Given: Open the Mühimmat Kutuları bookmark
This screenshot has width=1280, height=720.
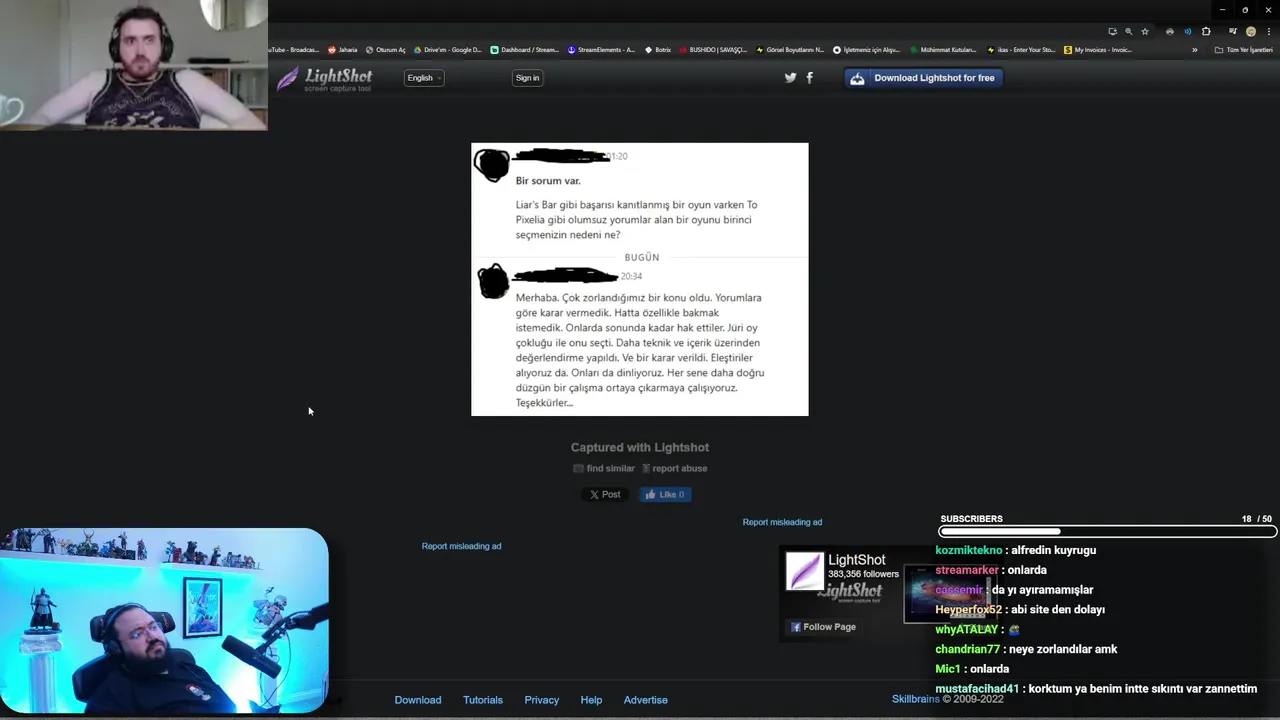Looking at the screenshot, I should (943, 50).
